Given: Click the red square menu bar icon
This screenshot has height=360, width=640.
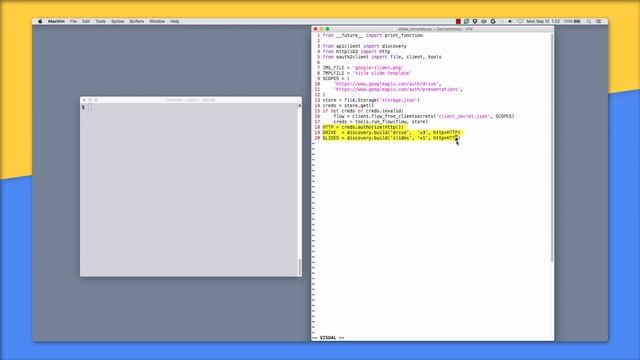Looking at the screenshot, I should coord(458,21).
